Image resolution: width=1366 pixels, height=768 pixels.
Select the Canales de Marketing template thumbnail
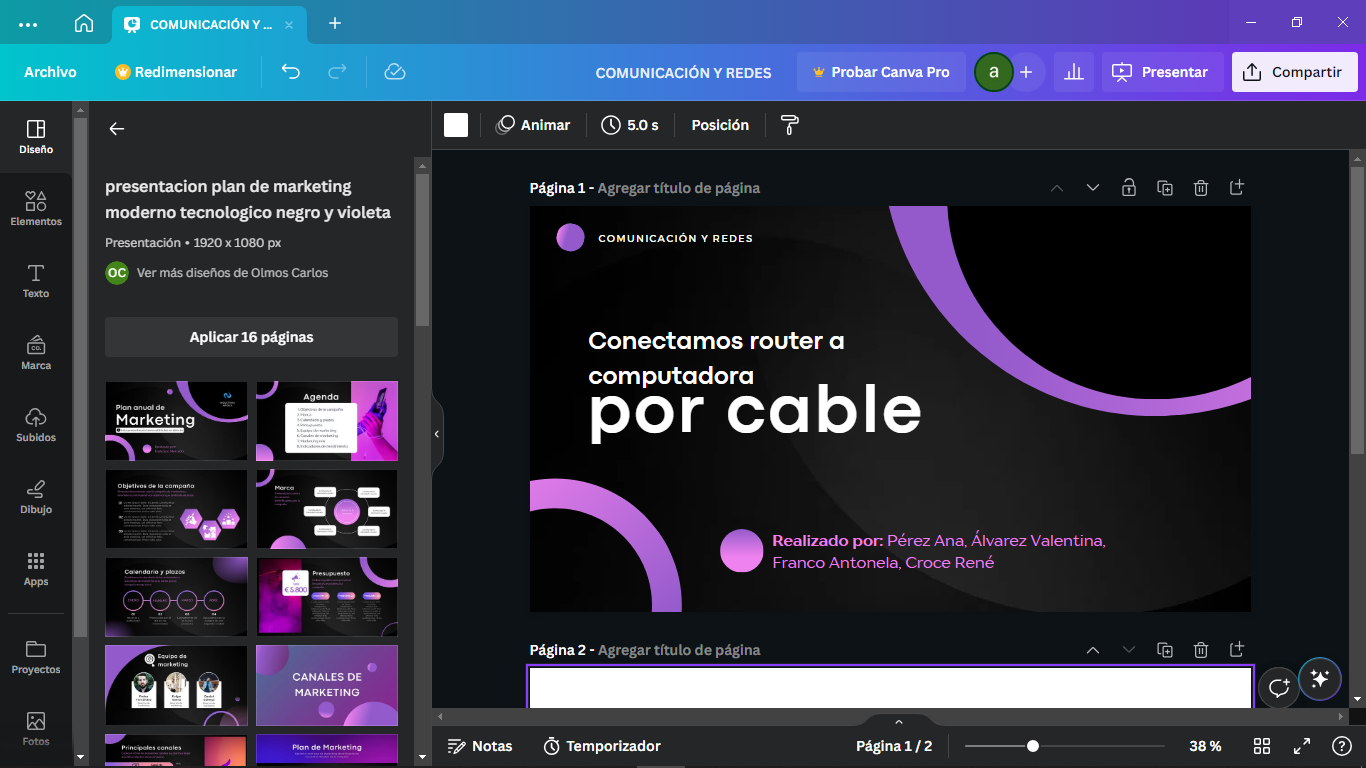[327, 685]
